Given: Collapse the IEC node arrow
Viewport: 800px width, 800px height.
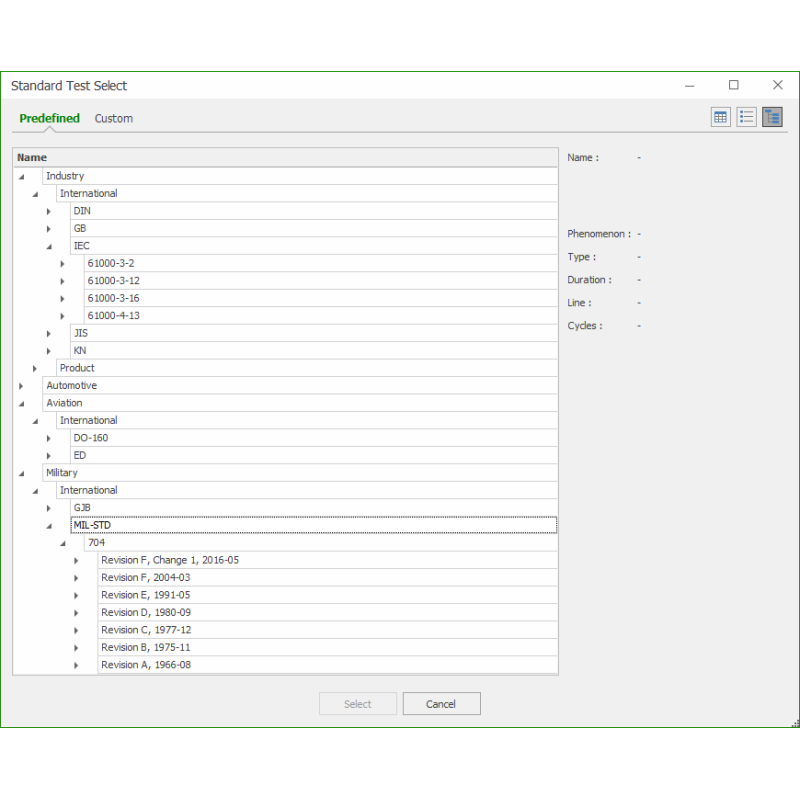Looking at the screenshot, I should point(48,246).
